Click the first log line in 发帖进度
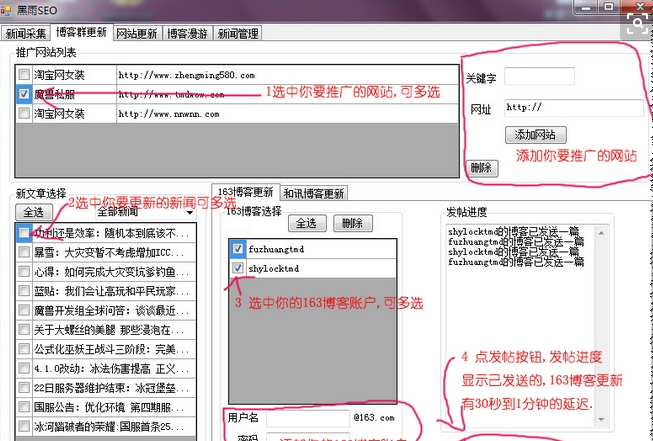653x441 pixels. (513, 231)
